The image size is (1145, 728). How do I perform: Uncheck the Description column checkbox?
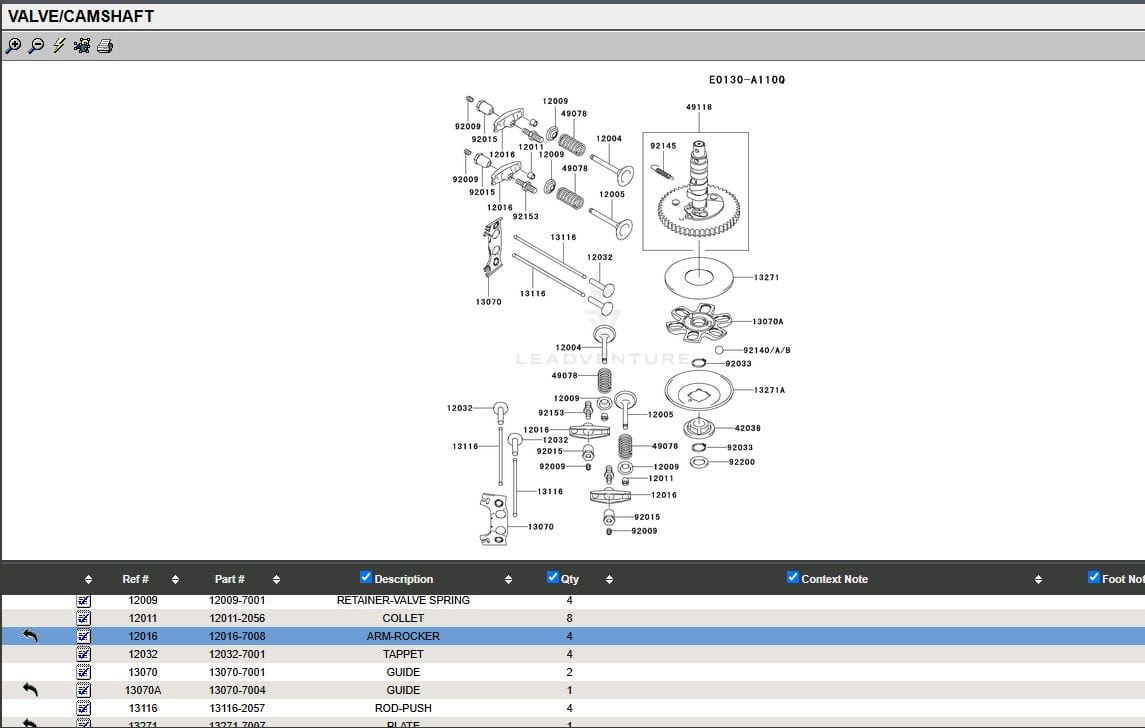[366, 577]
